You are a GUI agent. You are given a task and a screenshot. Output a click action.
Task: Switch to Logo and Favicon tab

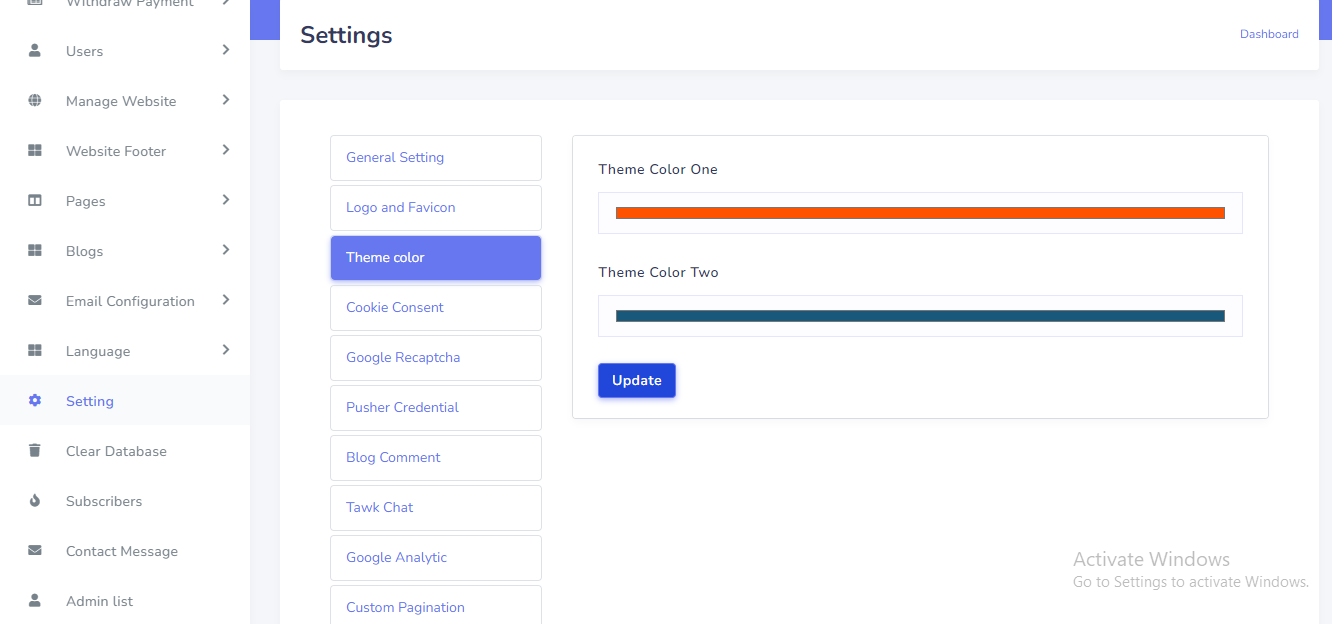[x=435, y=208]
